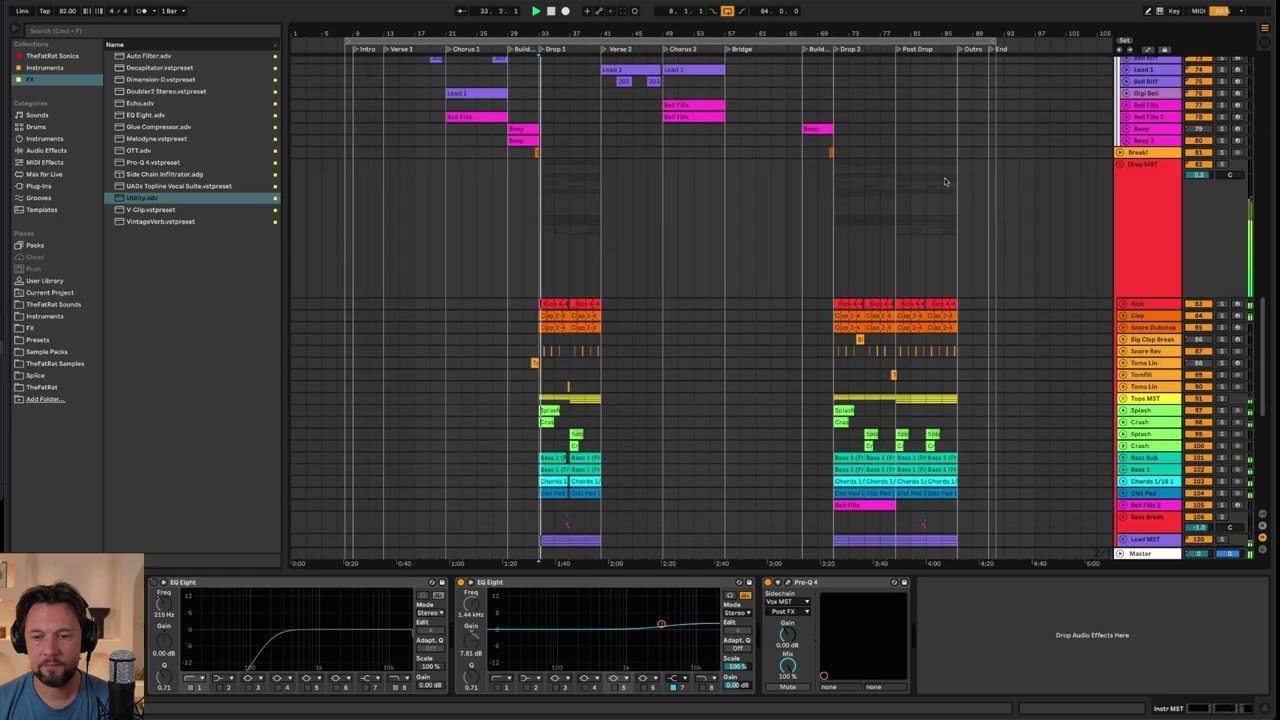Toggle second EQ Eight device activator
The height and width of the screenshot is (720, 1280).
[x=461, y=582]
